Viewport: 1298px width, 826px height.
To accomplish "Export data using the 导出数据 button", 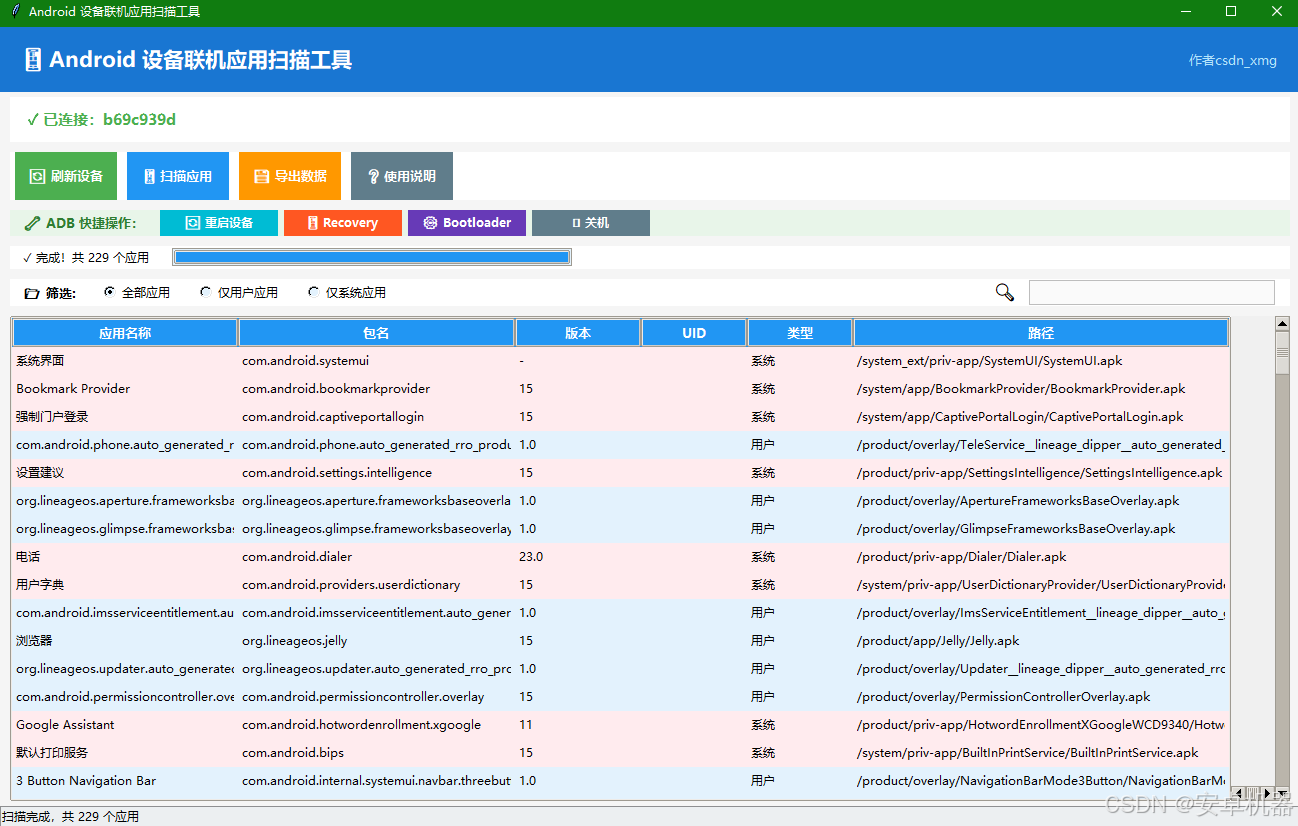I will pyautogui.click(x=290, y=176).
